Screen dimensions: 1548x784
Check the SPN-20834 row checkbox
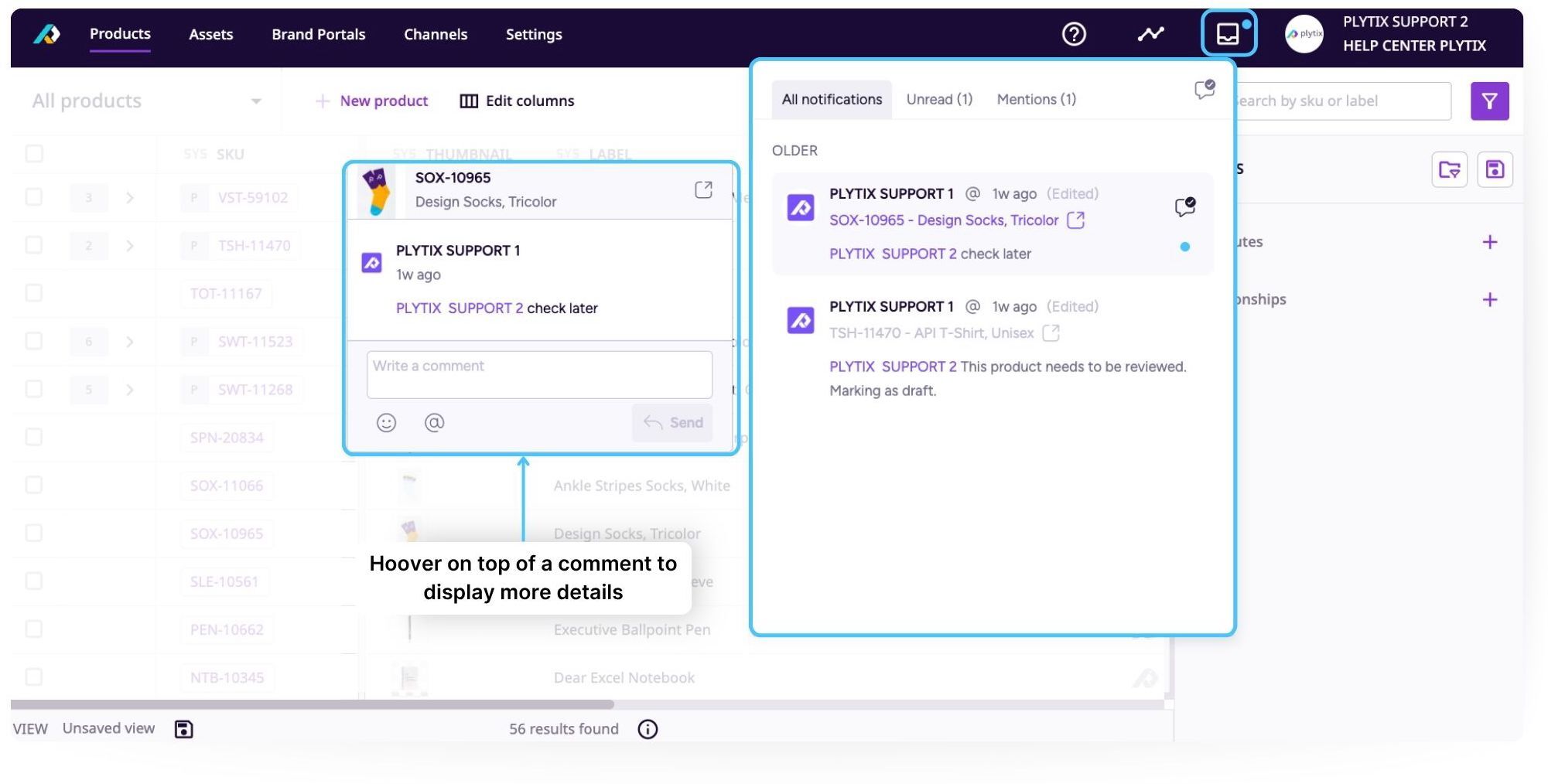pos(34,437)
